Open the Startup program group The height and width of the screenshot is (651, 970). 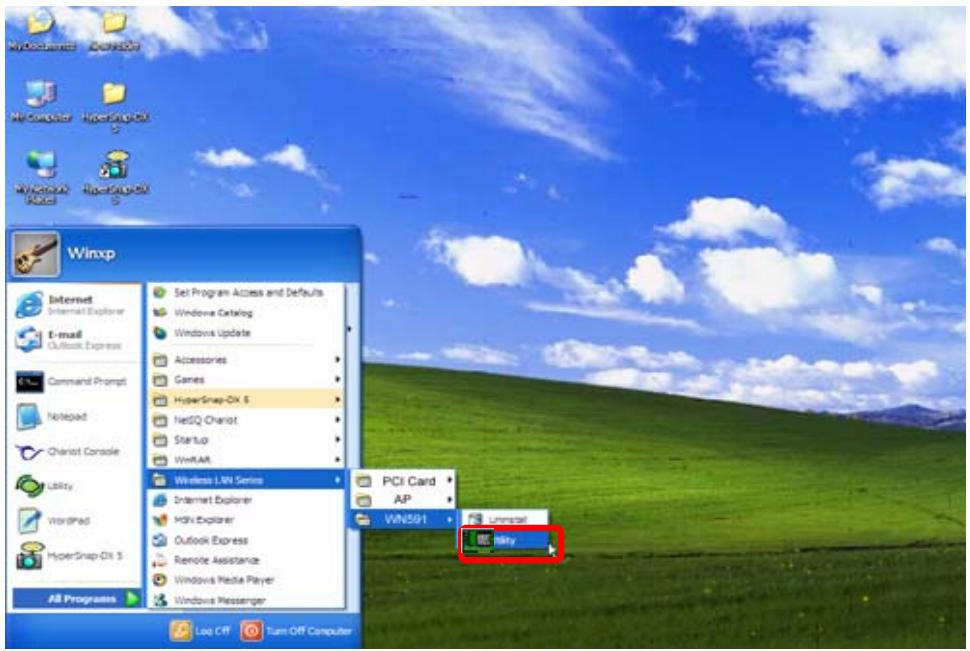click(x=246, y=439)
